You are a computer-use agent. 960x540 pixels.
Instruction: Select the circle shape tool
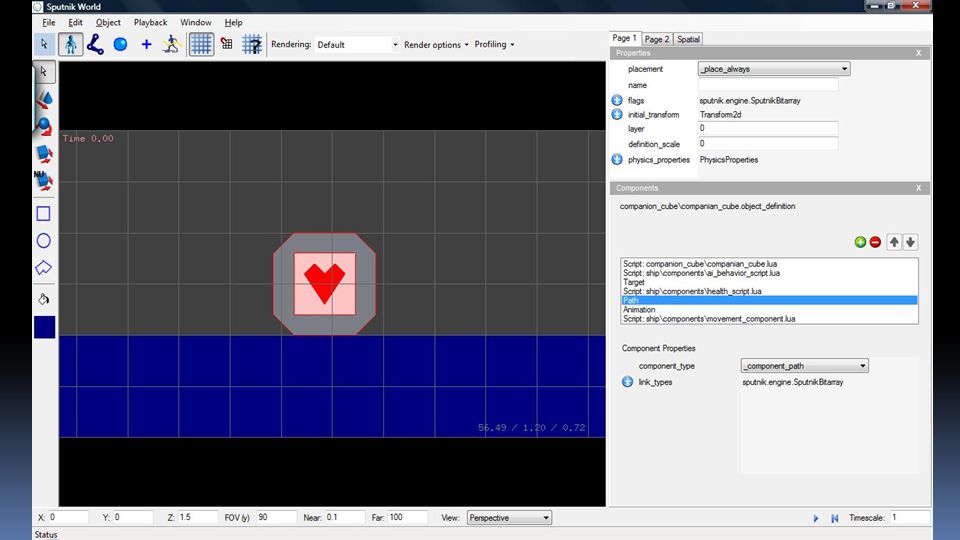43,241
